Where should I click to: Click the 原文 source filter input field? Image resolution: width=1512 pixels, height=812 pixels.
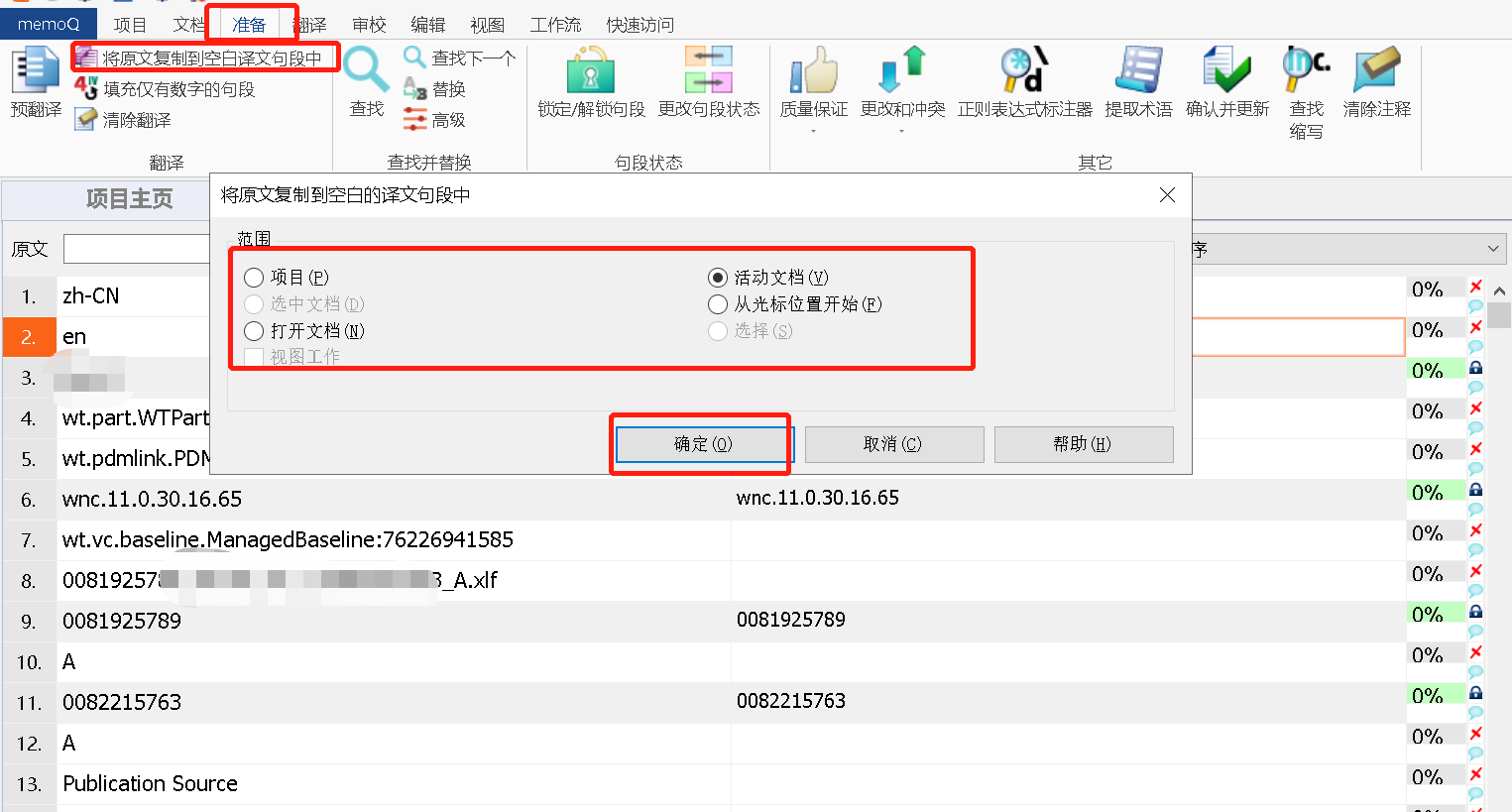(137, 249)
